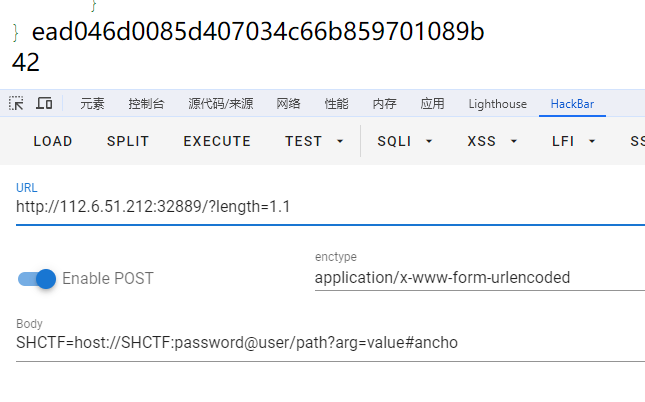The height and width of the screenshot is (402, 645).
Task: Open the SQLI dropdown
Action: (x=405, y=141)
